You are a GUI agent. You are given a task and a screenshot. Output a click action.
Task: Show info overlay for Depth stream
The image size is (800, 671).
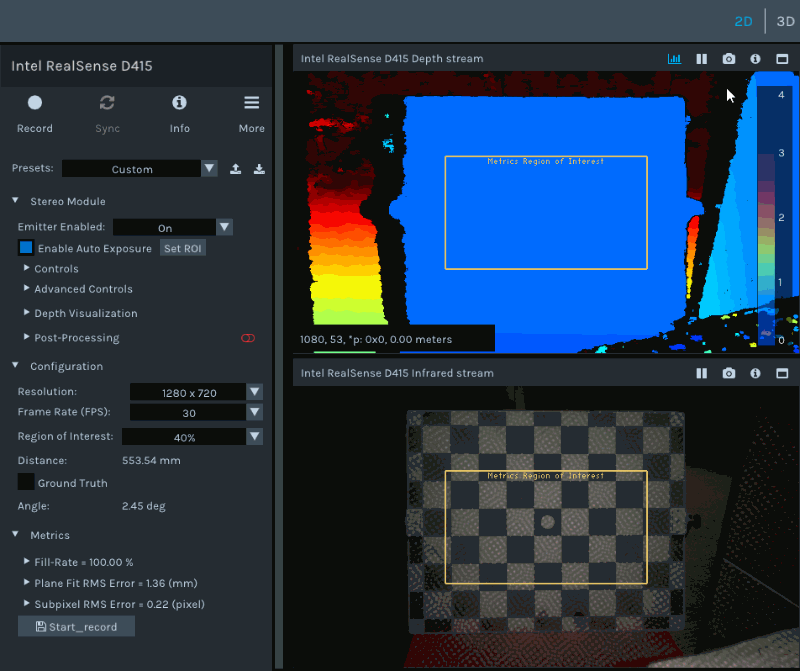click(755, 59)
